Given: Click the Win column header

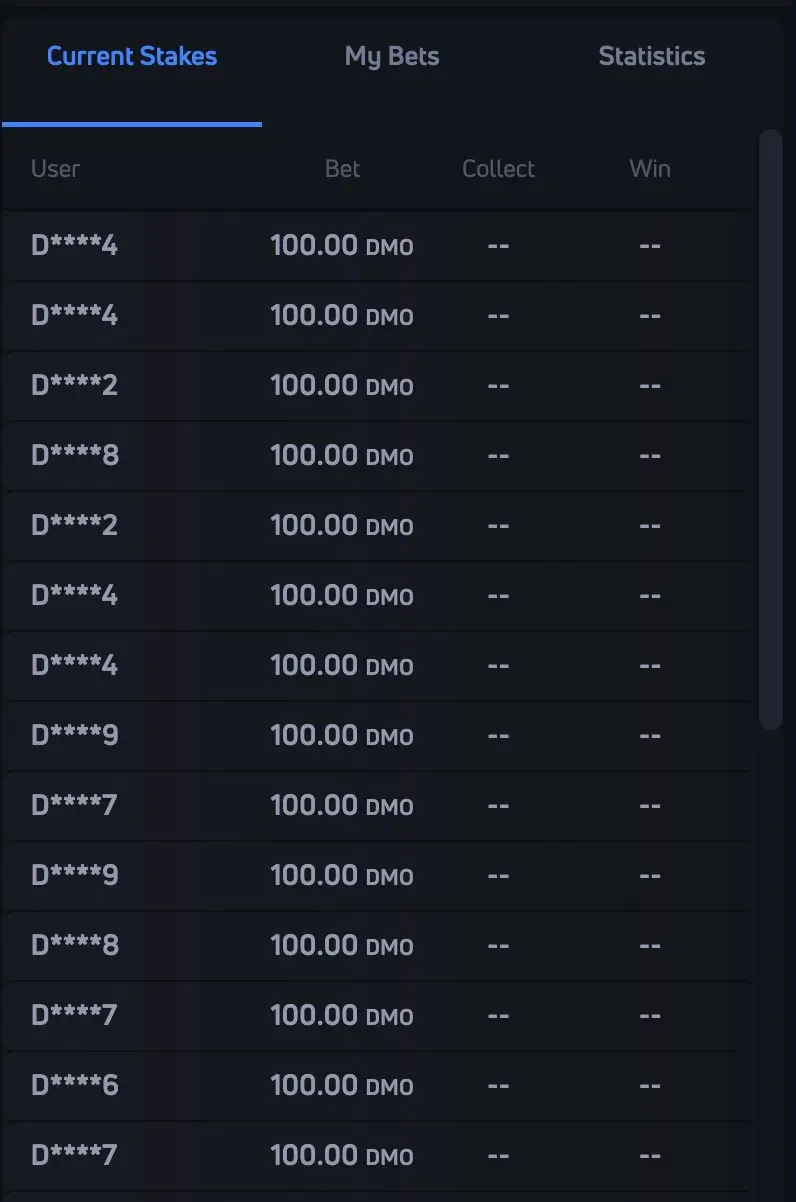Looking at the screenshot, I should pos(649,169).
